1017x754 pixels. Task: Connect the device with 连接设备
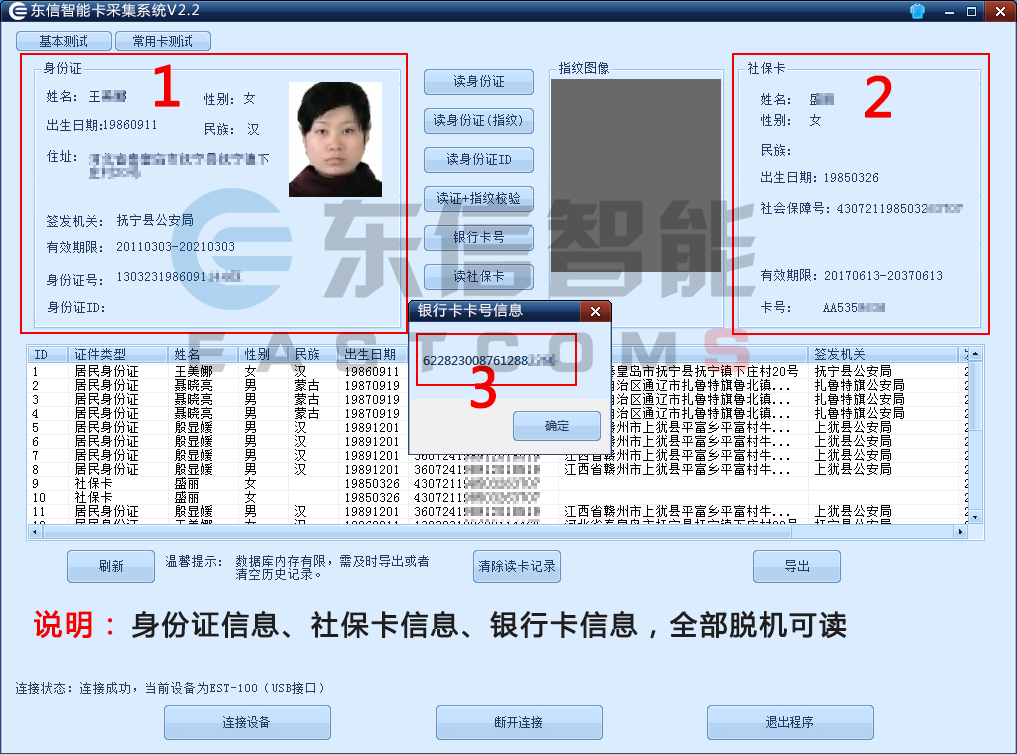[246, 722]
